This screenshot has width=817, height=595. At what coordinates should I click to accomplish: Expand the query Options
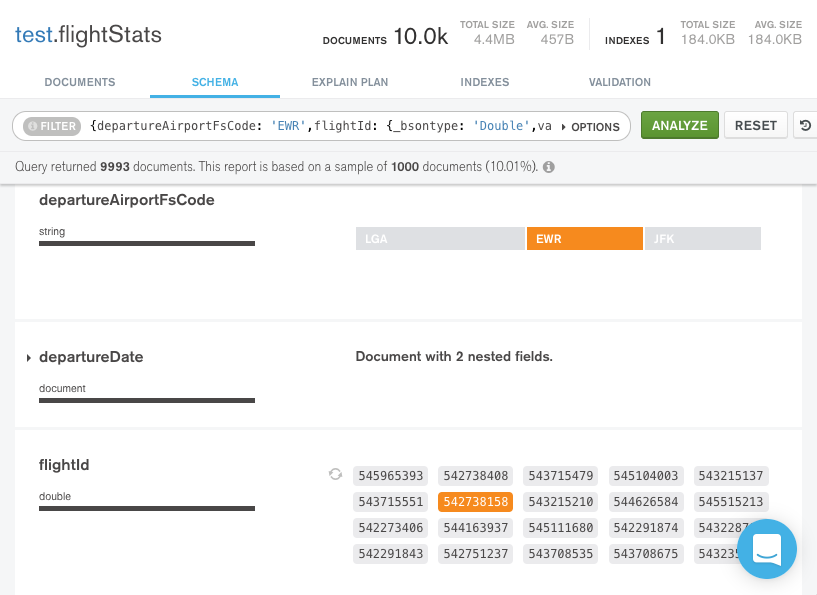[590, 127]
